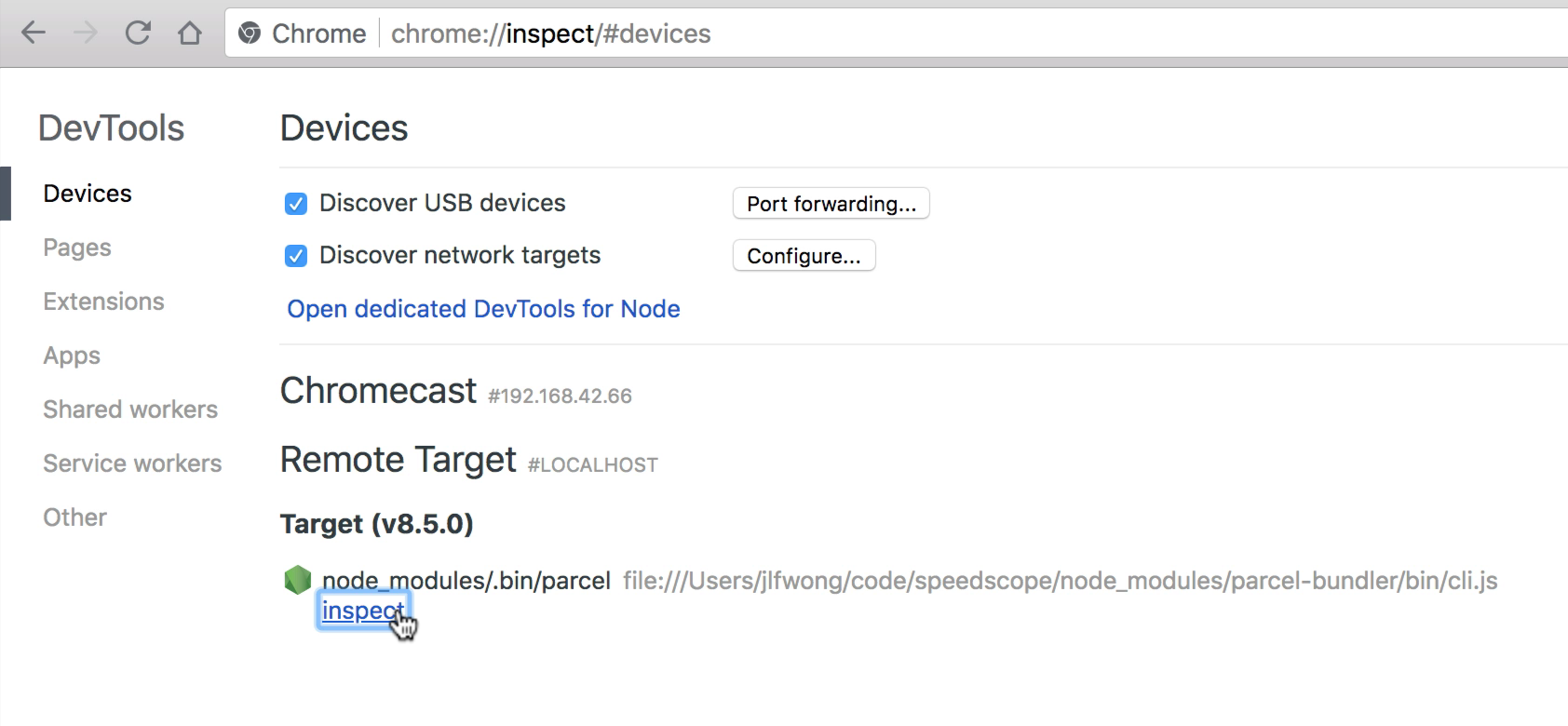Inspect the parcel bundler Node target
Viewport: 1568px width, 726px height.
click(x=362, y=610)
